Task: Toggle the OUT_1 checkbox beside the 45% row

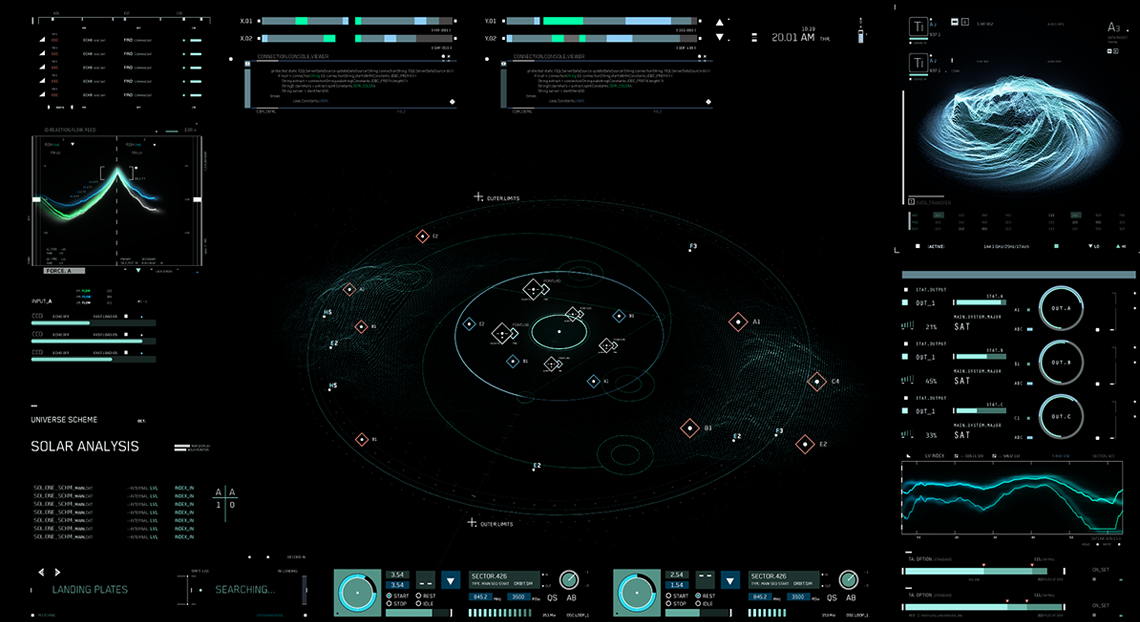Action: pos(905,357)
